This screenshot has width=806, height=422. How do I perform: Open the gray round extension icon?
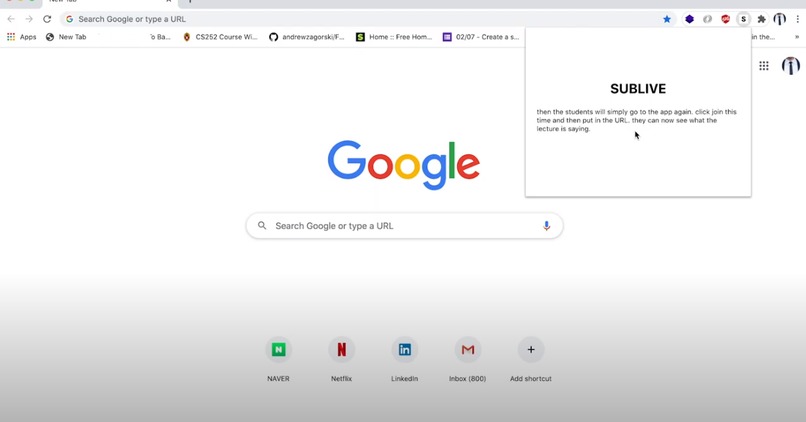[x=707, y=19]
